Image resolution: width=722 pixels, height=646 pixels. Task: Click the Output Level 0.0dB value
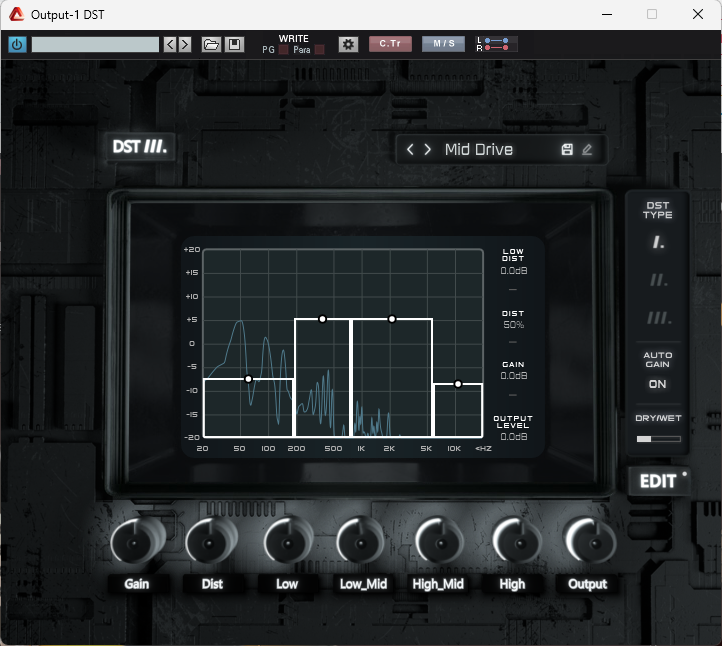coord(513,436)
